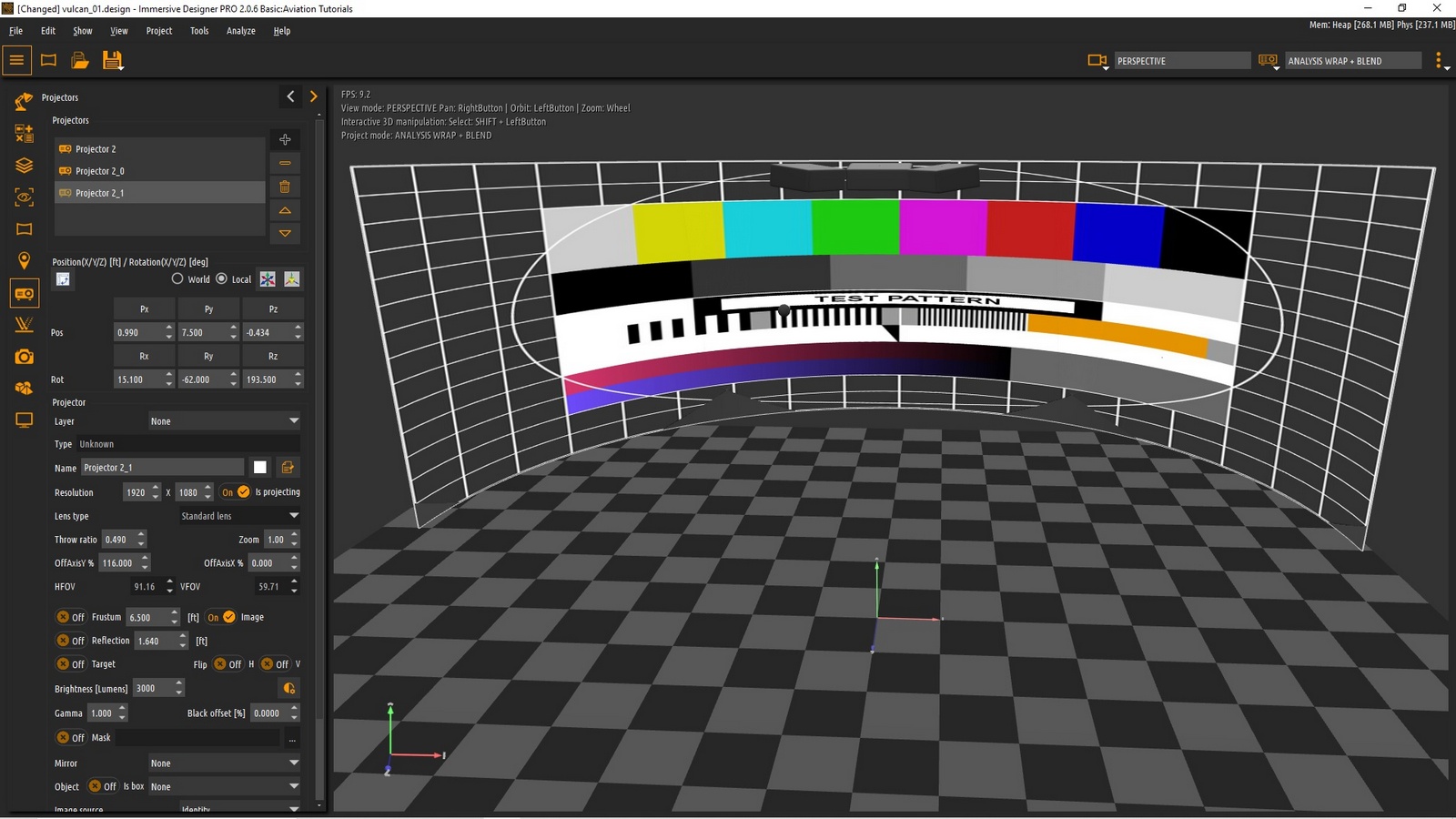Open the Object dropdown
The height and width of the screenshot is (819, 1456).
coord(225,787)
